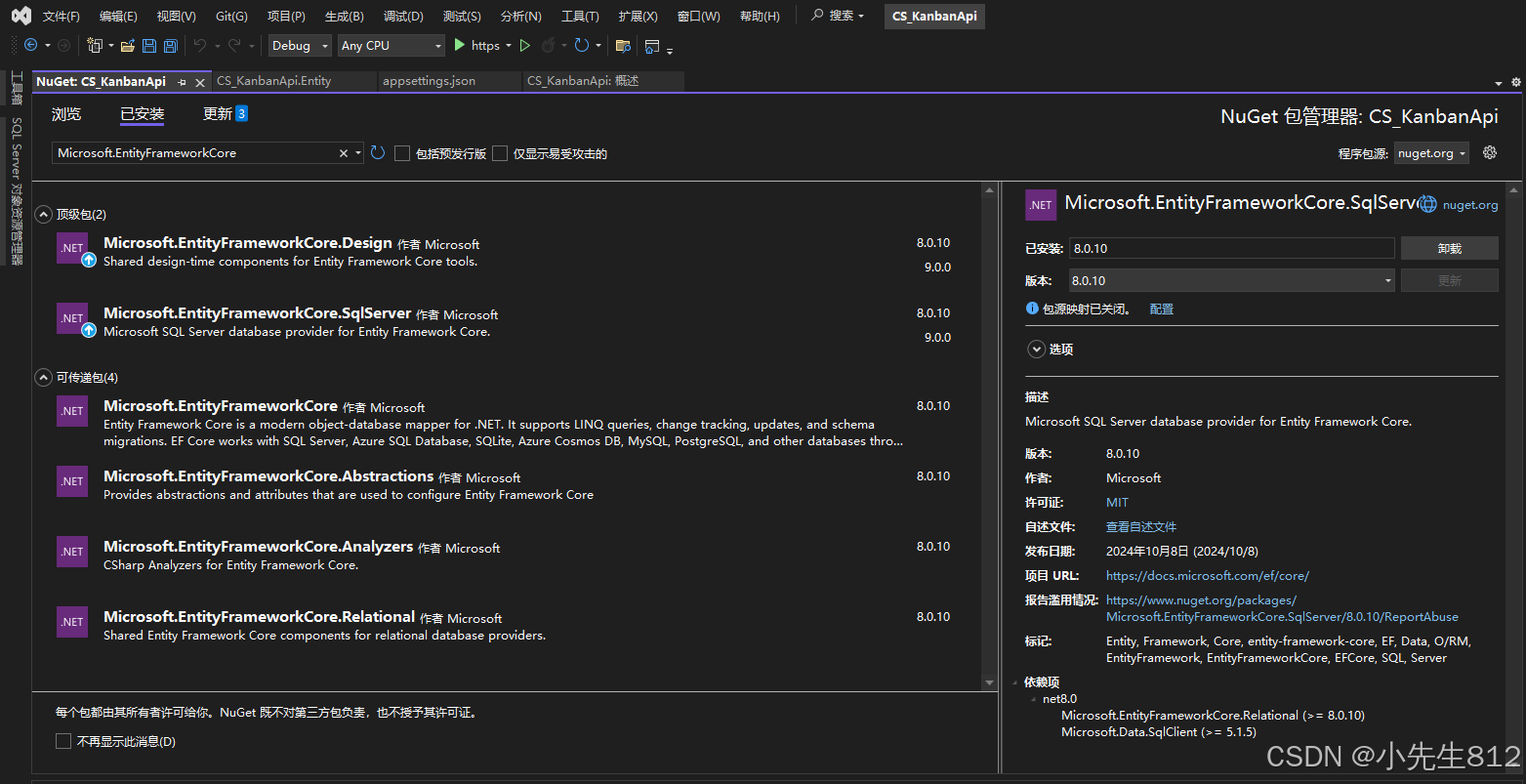Click the toolbar restart circular arrow icon
The image size is (1526, 784).
pos(581,45)
